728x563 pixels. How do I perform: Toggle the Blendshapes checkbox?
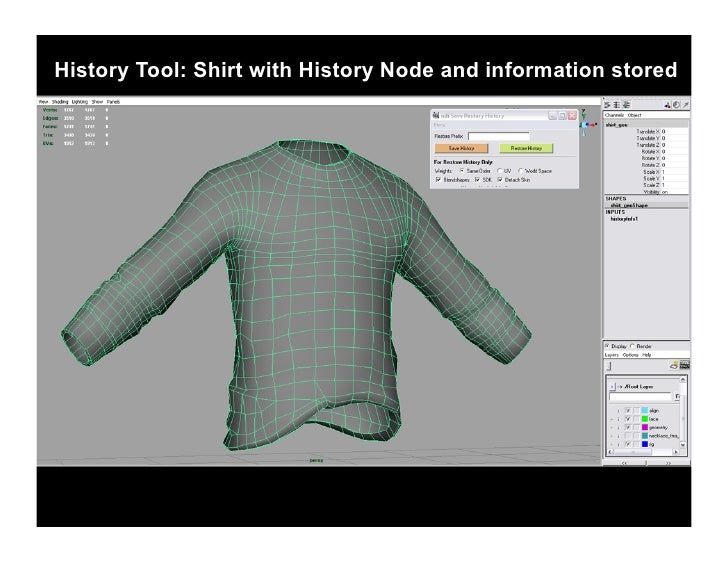pyautogui.click(x=436, y=178)
